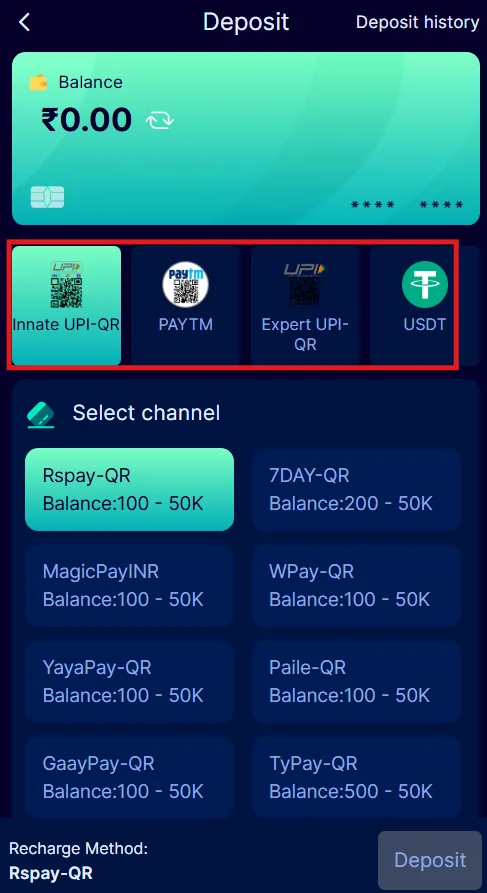Choose the 7DAY-QR channel
This screenshot has width=487, height=893.
[x=356, y=490]
